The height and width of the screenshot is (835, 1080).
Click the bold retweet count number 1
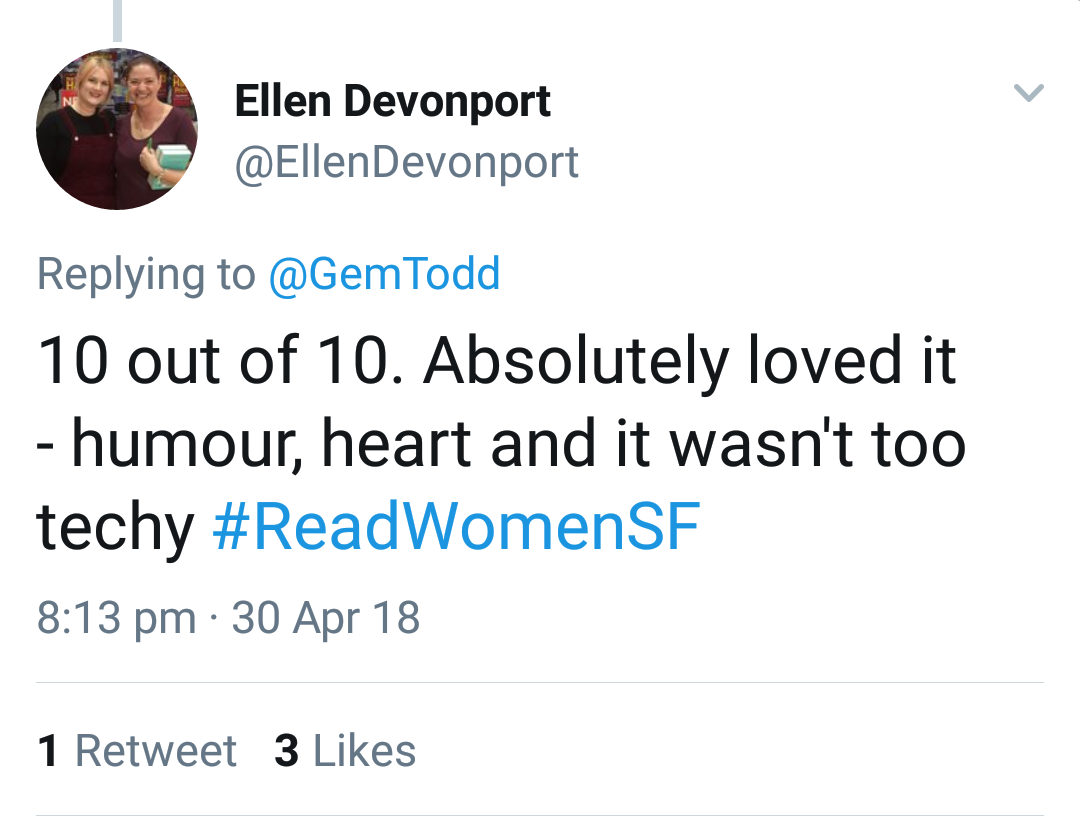tap(47, 751)
